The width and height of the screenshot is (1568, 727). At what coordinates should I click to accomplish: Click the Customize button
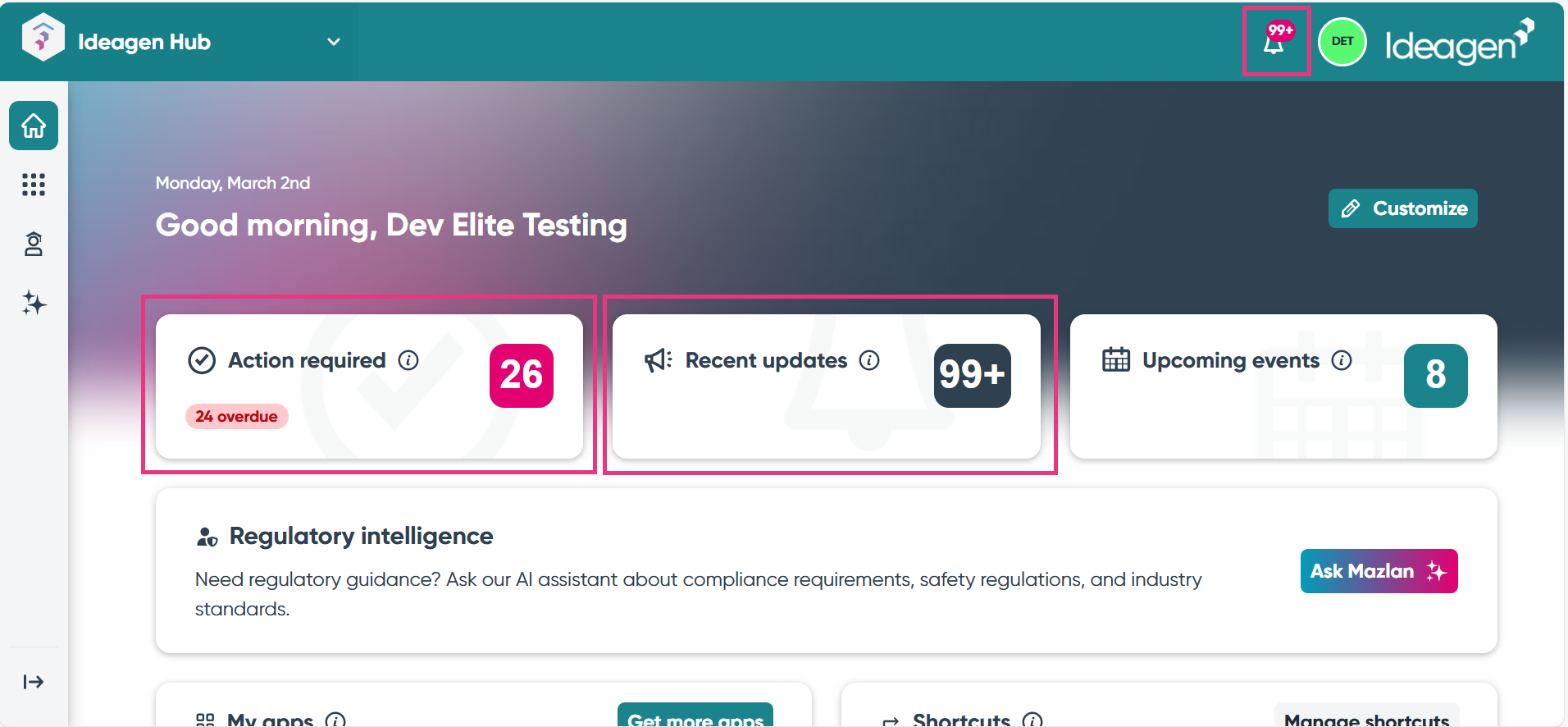[x=1402, y=208]
